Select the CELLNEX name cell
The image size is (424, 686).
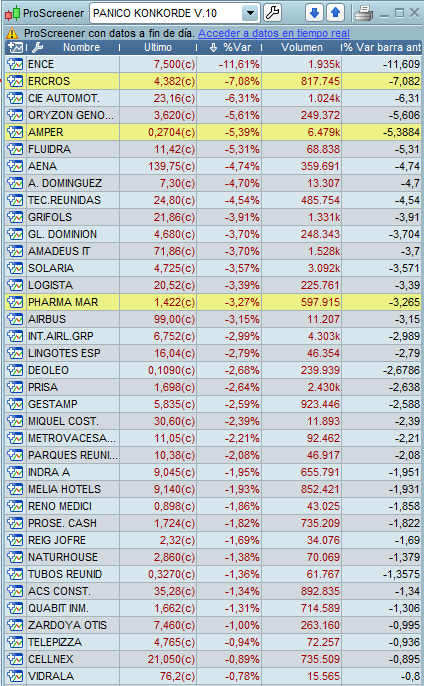click(73, 659)
